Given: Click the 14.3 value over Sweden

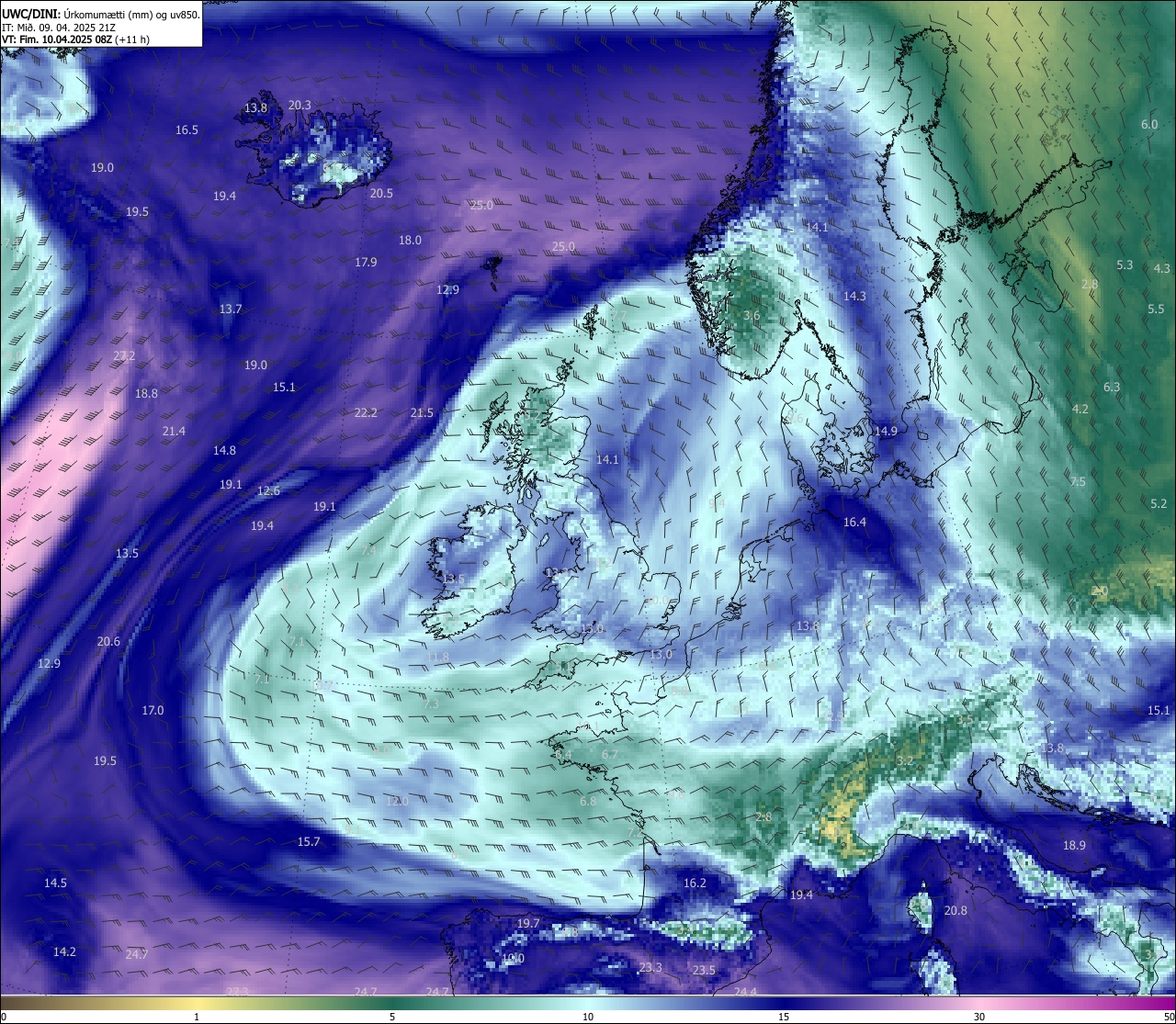Looking at the screenshot, I should tap(854, 297).
